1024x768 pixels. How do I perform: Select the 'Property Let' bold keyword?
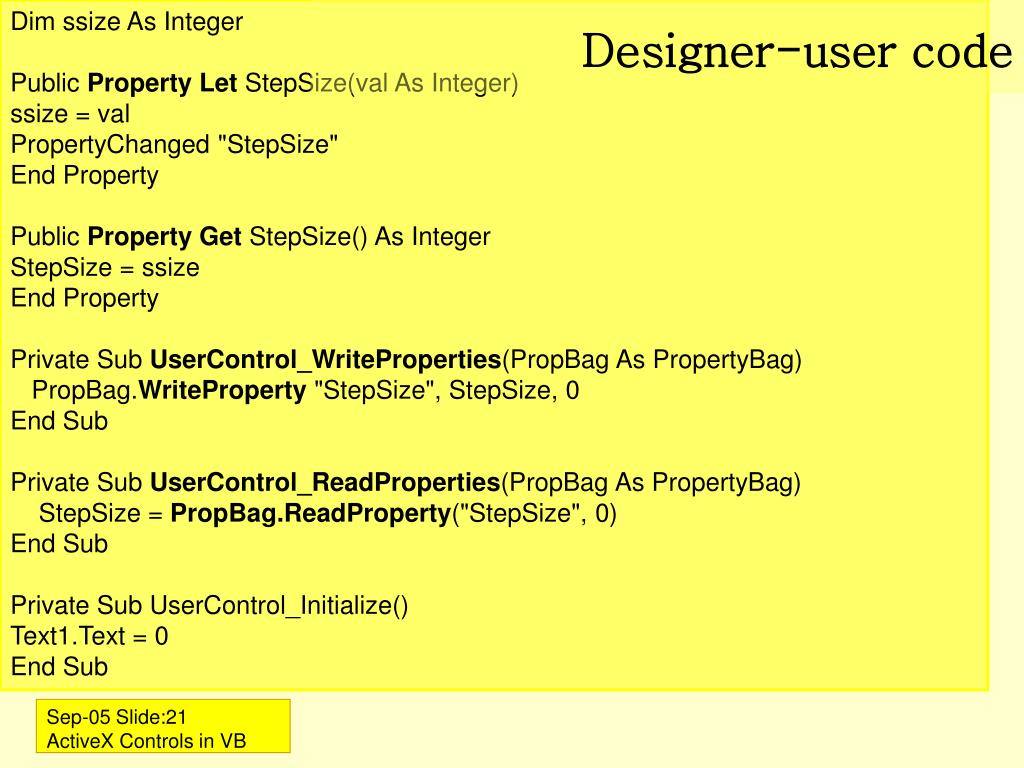[x=162, y=84]
